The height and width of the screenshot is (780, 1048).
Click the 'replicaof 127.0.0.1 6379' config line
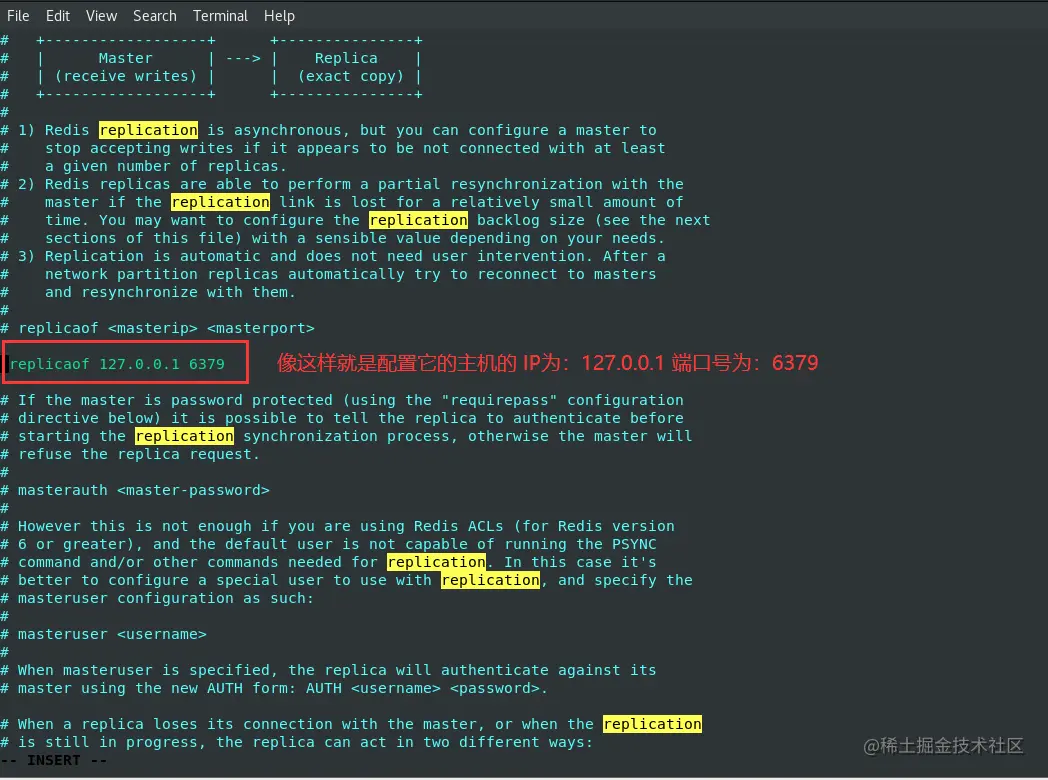coord(117,364)
